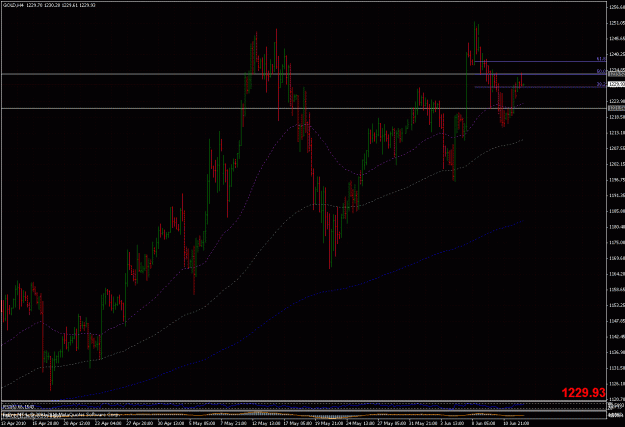Click the '2 Jun 13:00' time axis label
Viewport: 625px width, 427px height.
pyautogui.click(x=453, y=423)
